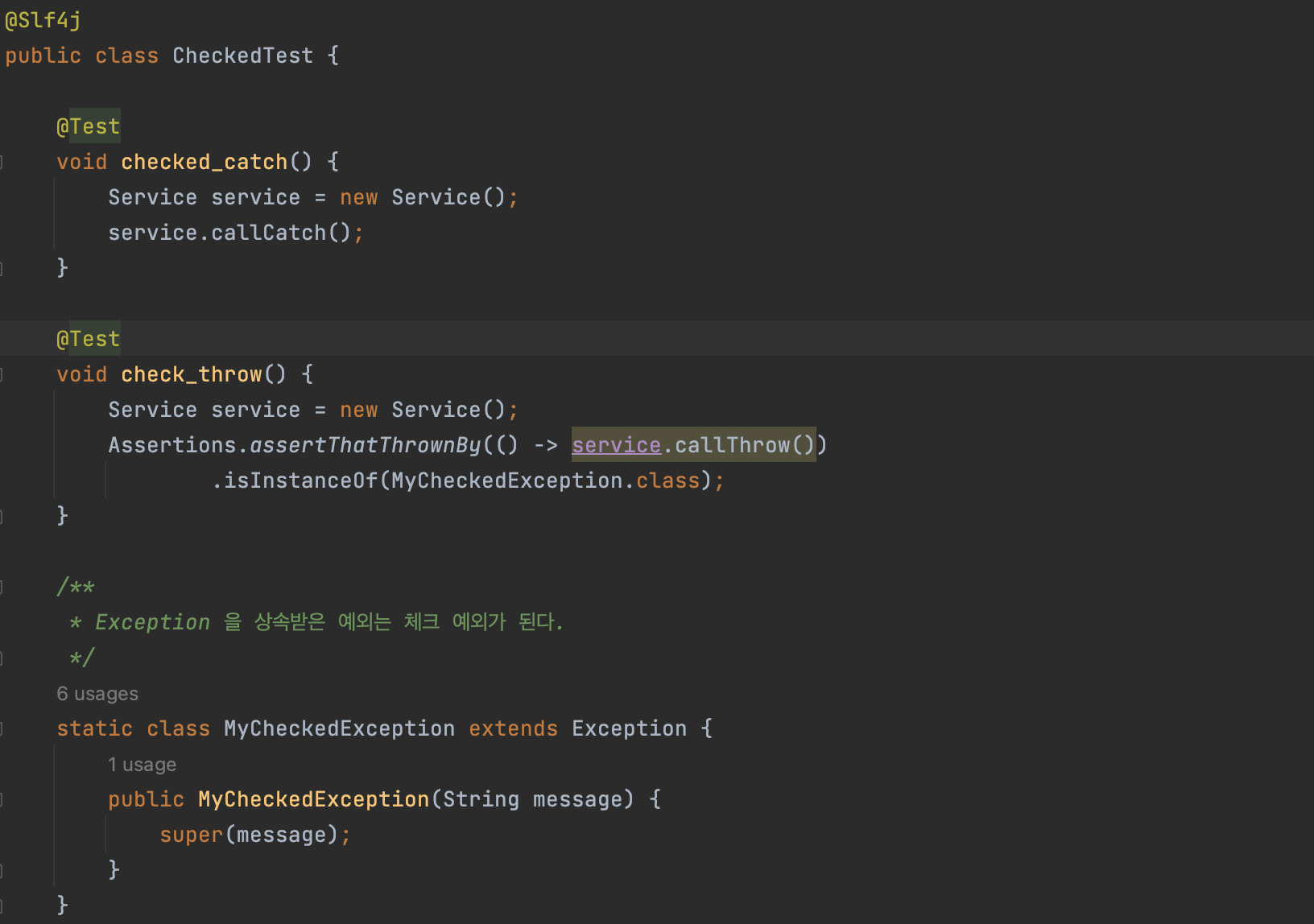1314x924 pixels.
Task: Click the Korean Javadoc comment line
Action: 316,622
